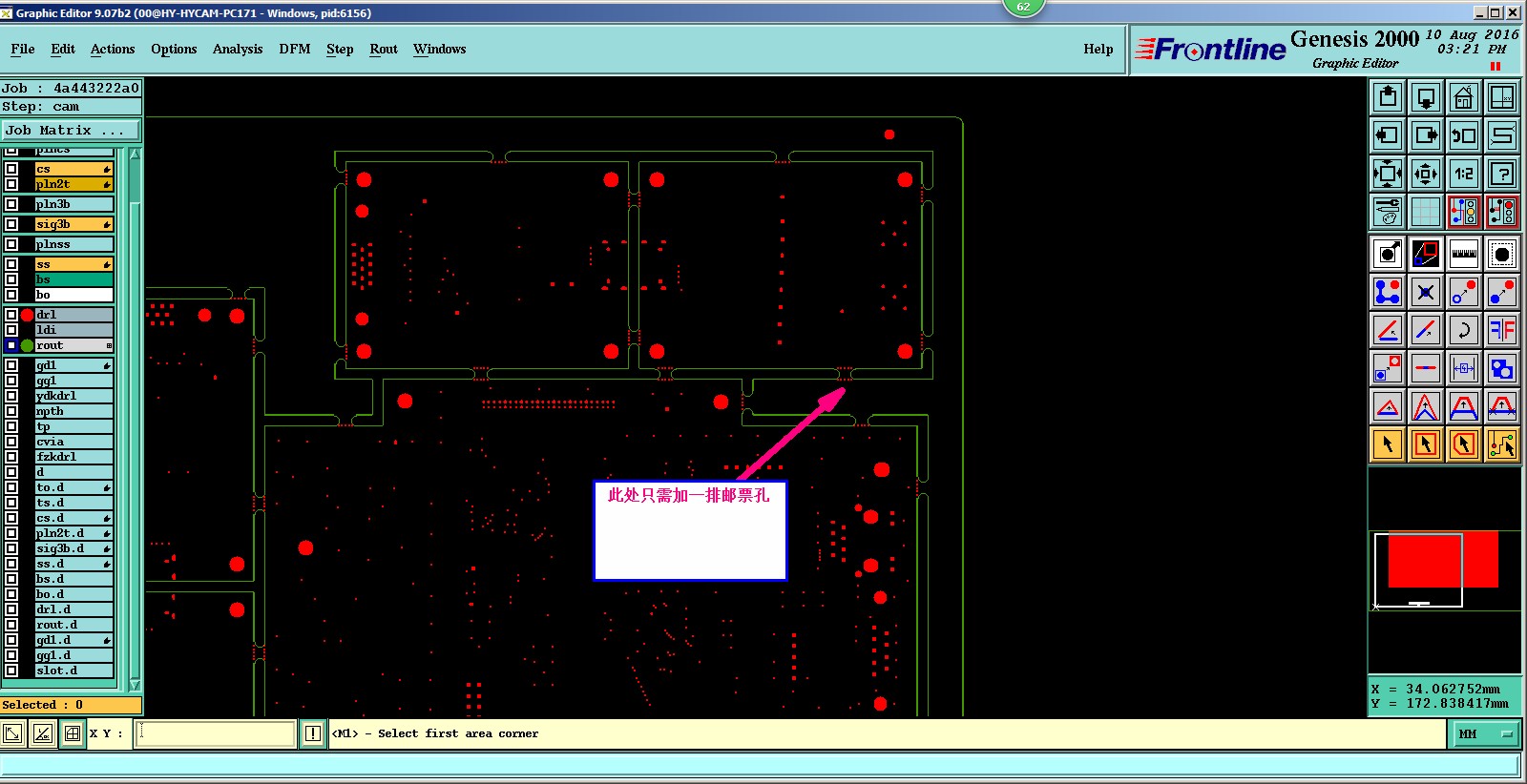Click the pan left arrow icon
Image resolution: width=1527 pixels, height=784 pixels.
1388,135
